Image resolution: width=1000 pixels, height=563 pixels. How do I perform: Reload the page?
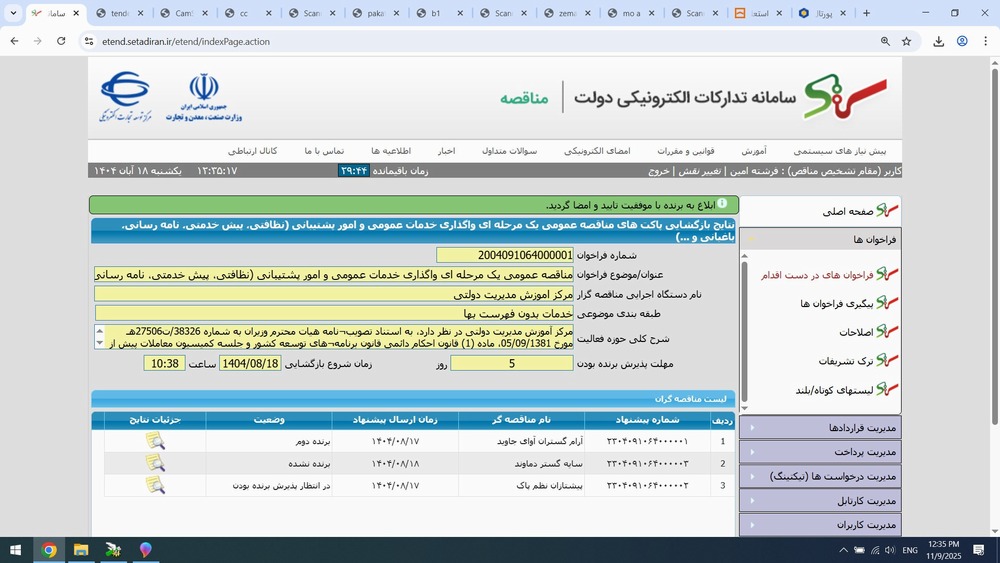click(61, 42)
